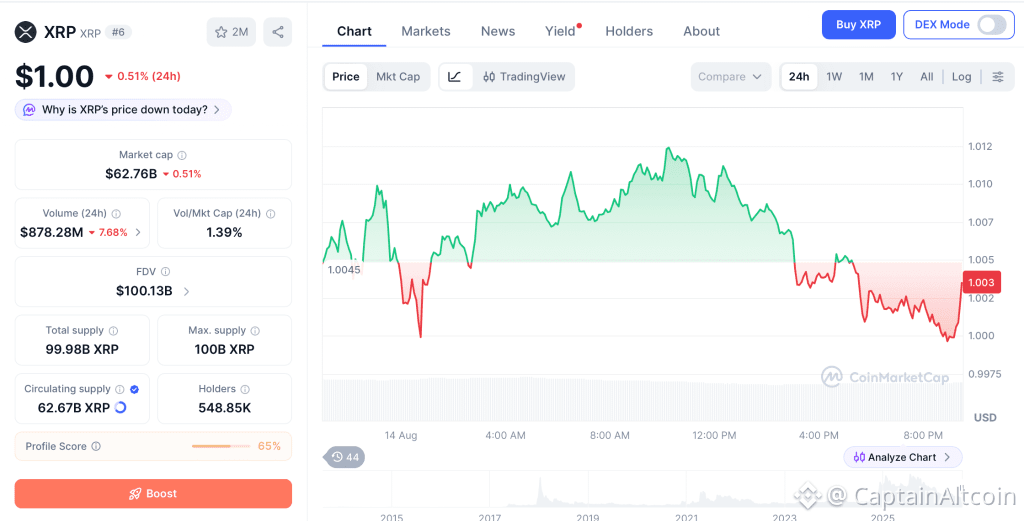
Task: Select the Price toggle
Action: tap(345, 76)
